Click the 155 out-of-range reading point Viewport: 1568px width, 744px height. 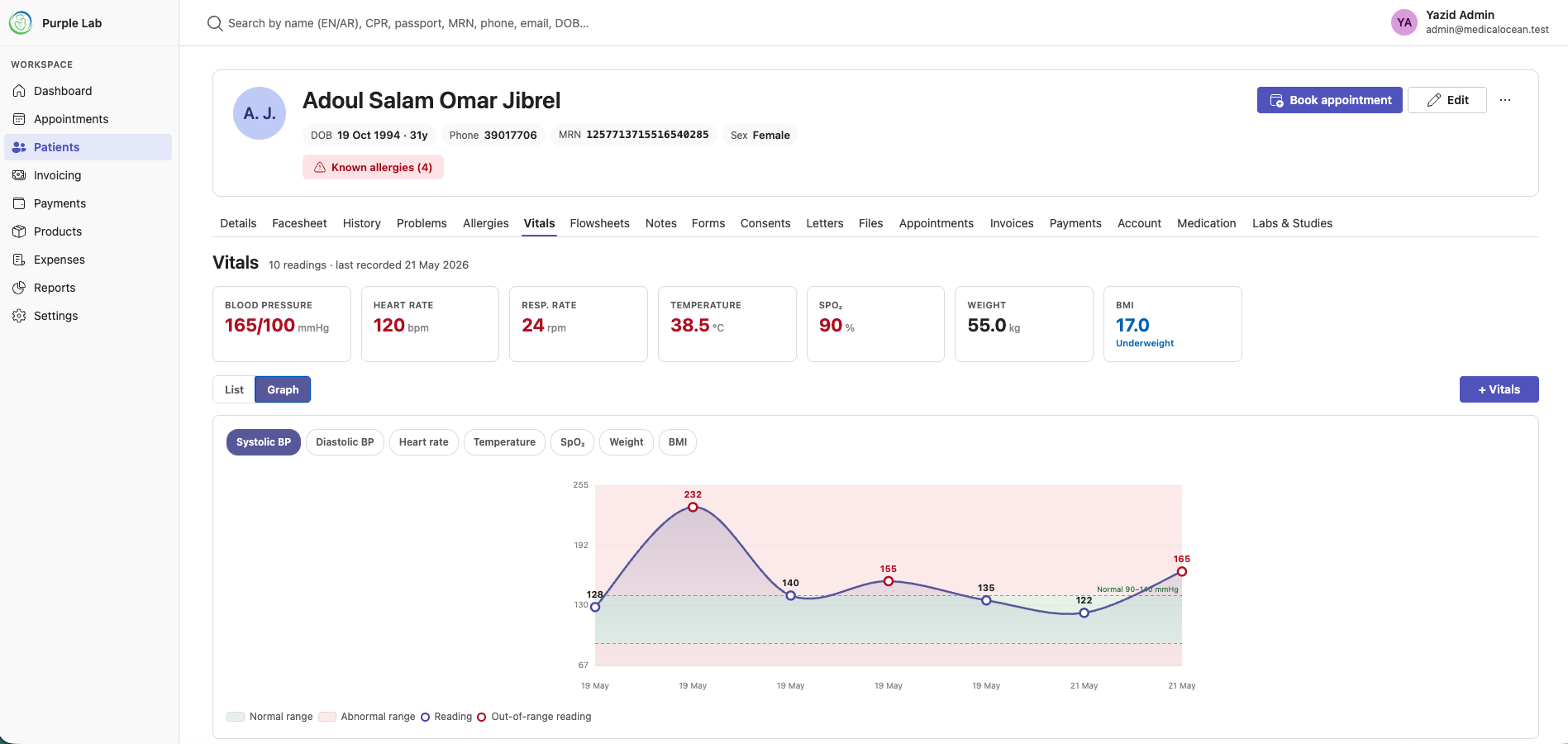tap(889, 581)
